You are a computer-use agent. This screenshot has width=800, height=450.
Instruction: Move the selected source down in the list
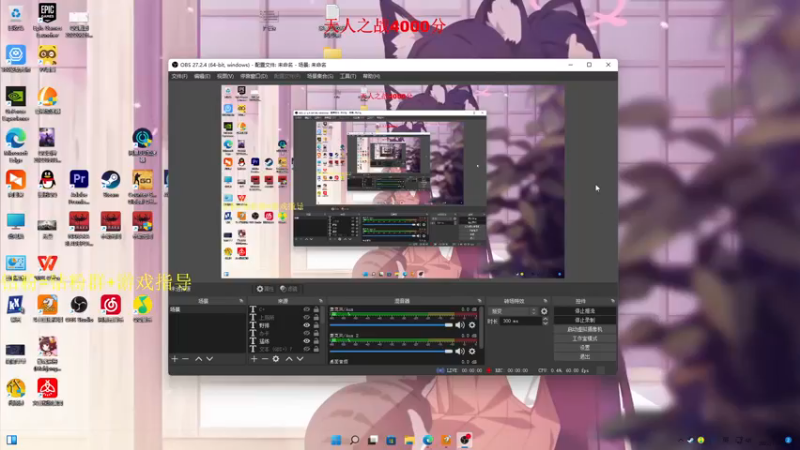pyautogui.click(x=300, y=359)
